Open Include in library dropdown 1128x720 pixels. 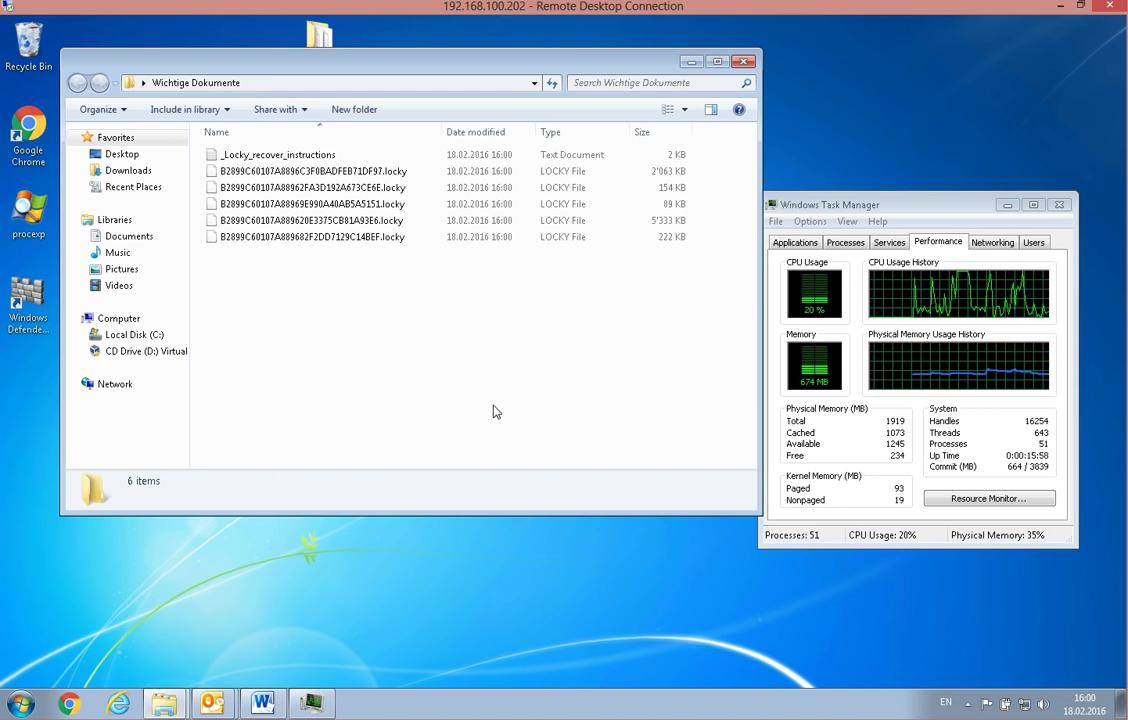(190, 109)
